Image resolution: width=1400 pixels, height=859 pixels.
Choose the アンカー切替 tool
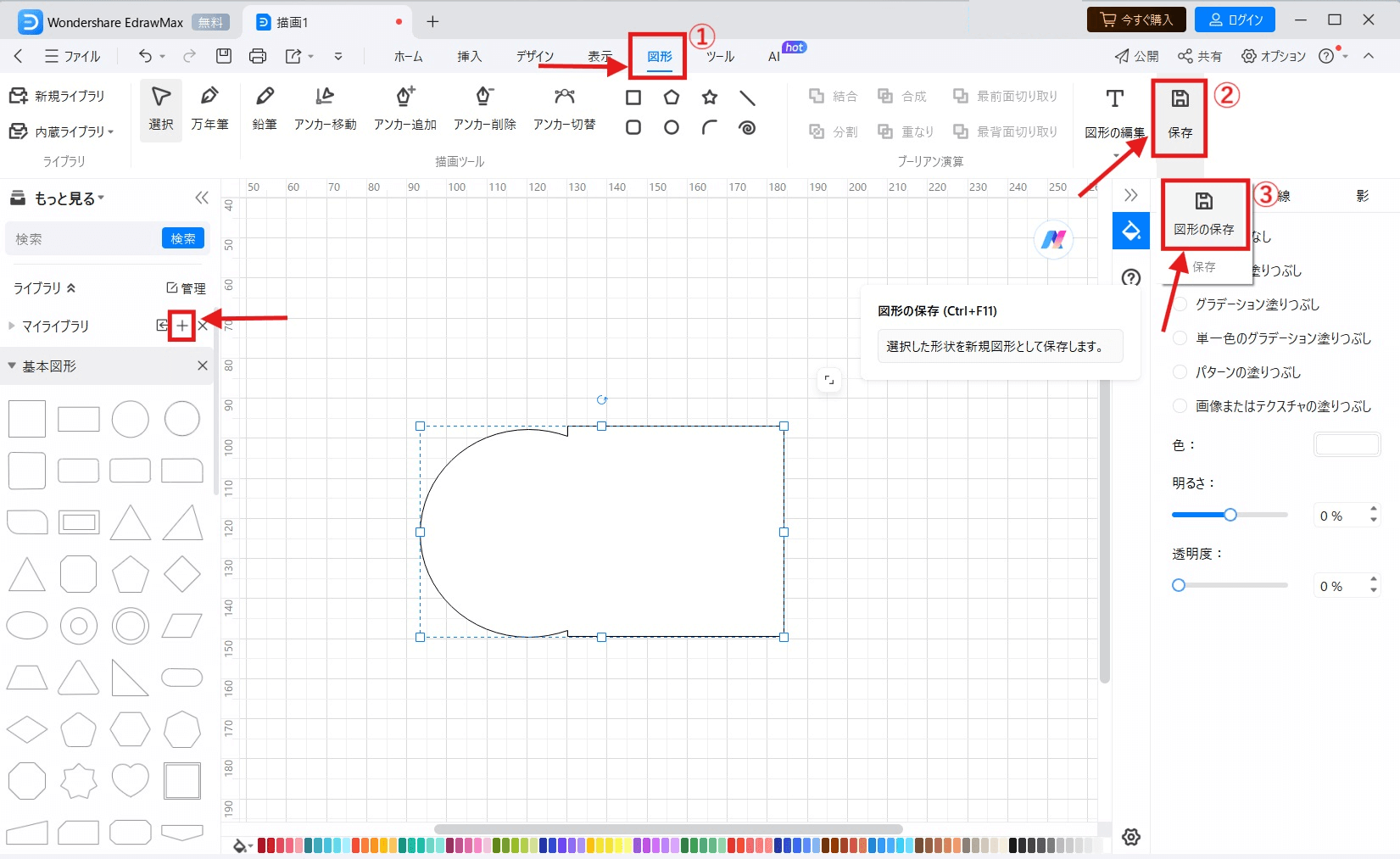(564, 109)
